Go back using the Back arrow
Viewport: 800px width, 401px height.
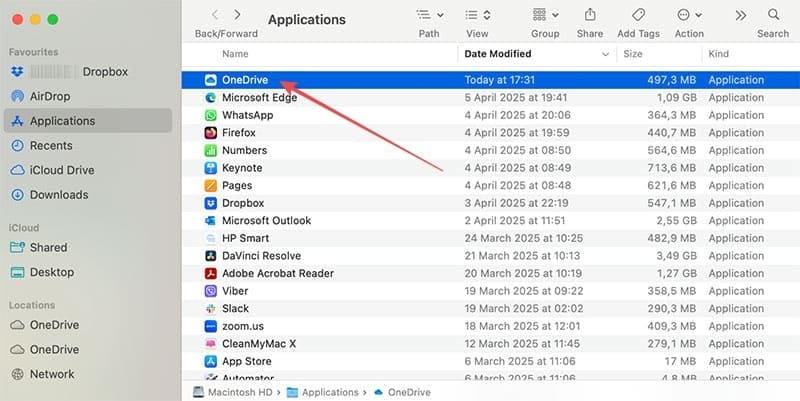[215, 15]
